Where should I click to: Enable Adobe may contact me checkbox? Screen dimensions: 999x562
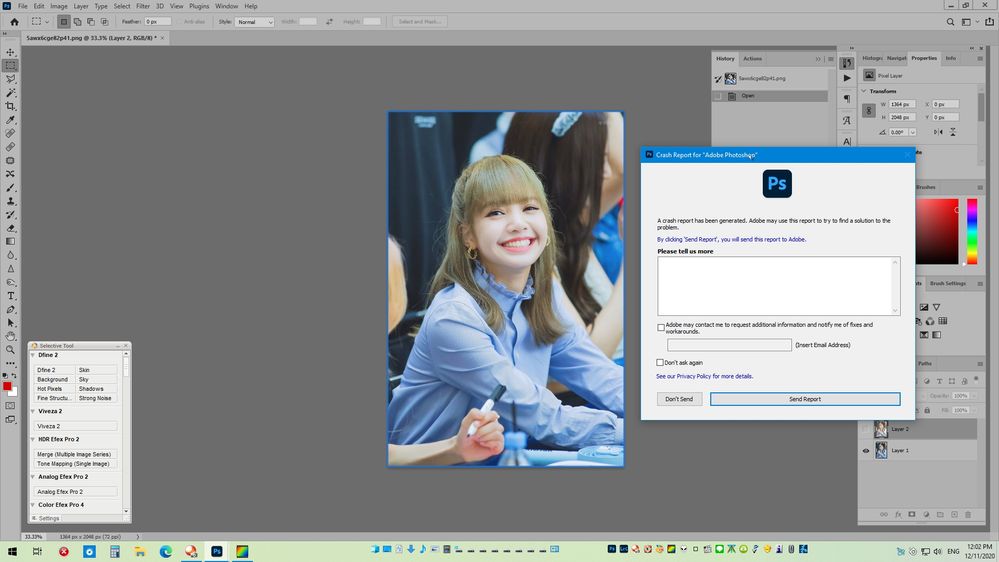click(x=661, y=327)
